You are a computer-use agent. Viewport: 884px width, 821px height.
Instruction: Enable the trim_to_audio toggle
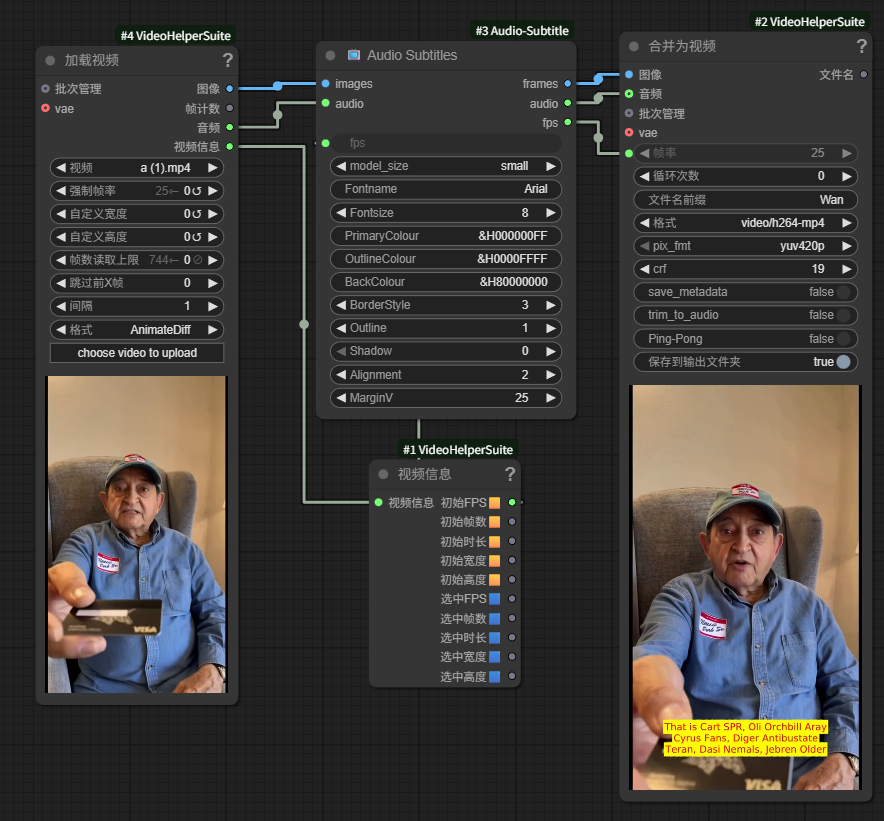point(845,315)
